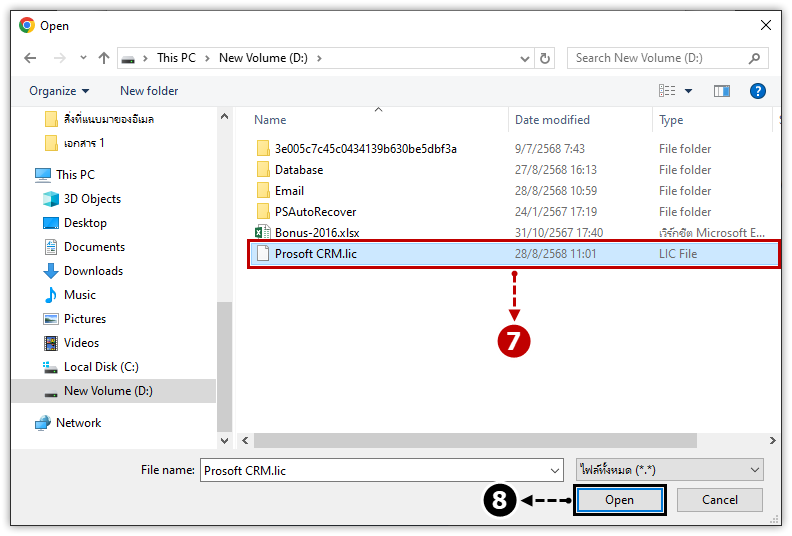The height and width of the screenshot is (536, 792).
Task: Show the address bar previous locations
Action: coord(525,59)
